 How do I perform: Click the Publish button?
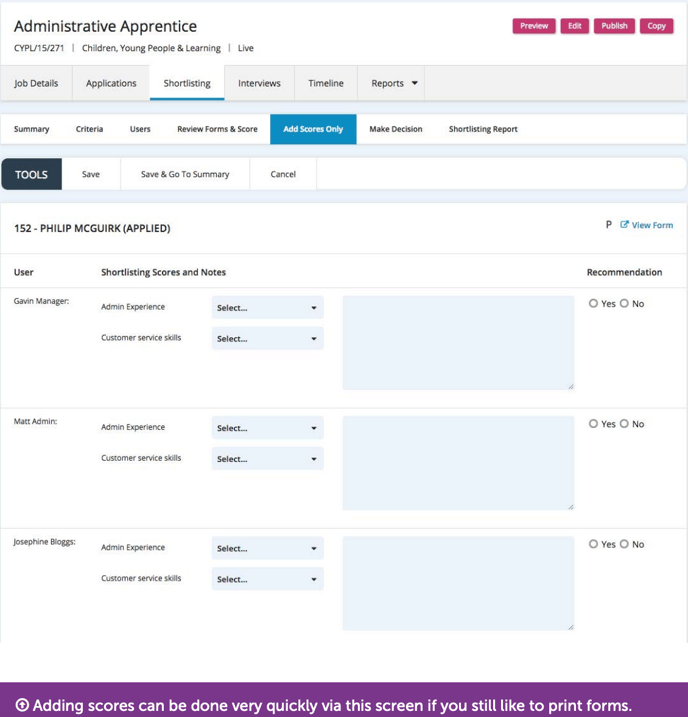pyautogui.click(x=614, y=26)
